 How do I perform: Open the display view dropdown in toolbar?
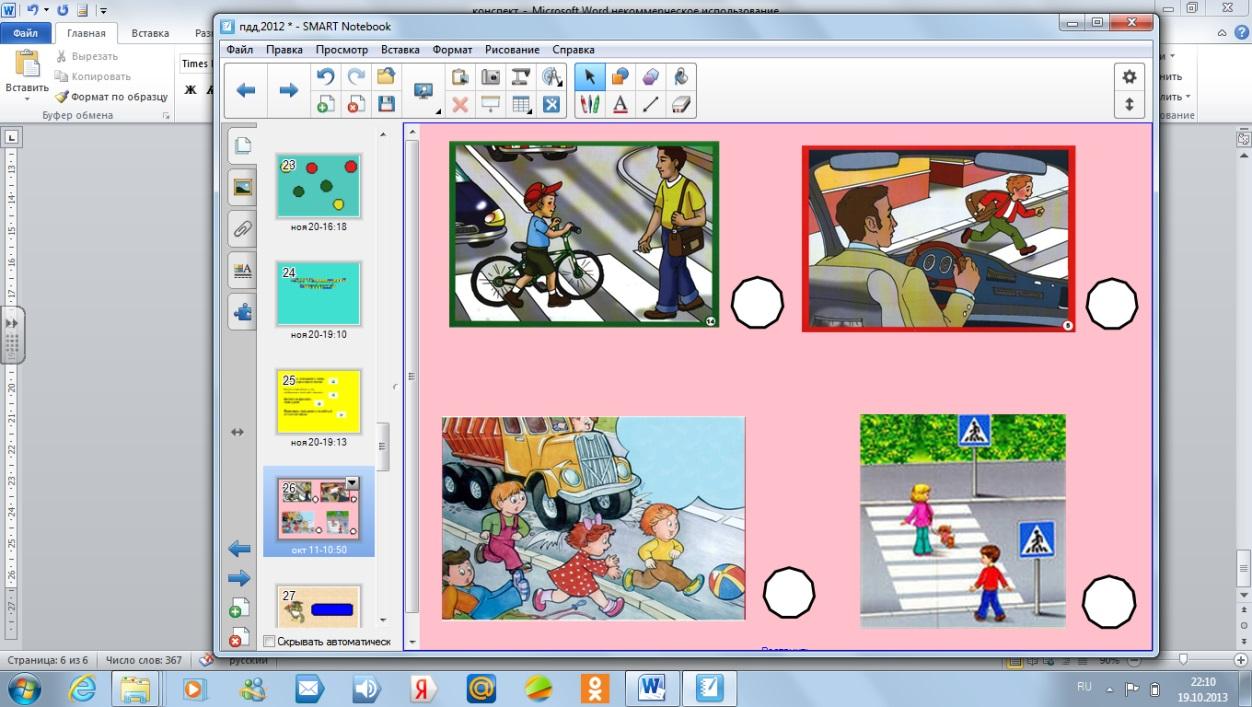pos(424,91)
